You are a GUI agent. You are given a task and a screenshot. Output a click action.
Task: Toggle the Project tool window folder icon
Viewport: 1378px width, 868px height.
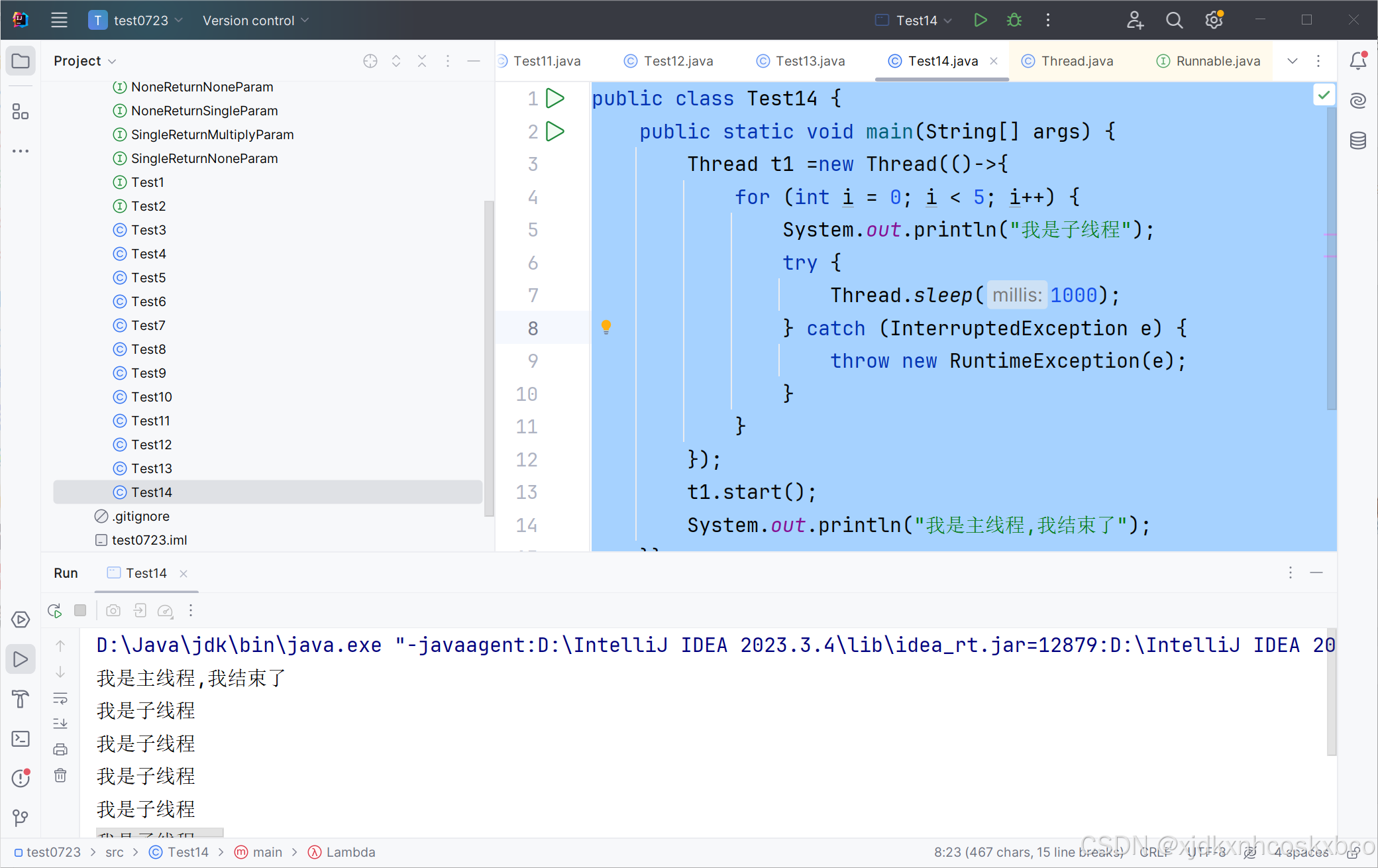click(x=21, y=61)
